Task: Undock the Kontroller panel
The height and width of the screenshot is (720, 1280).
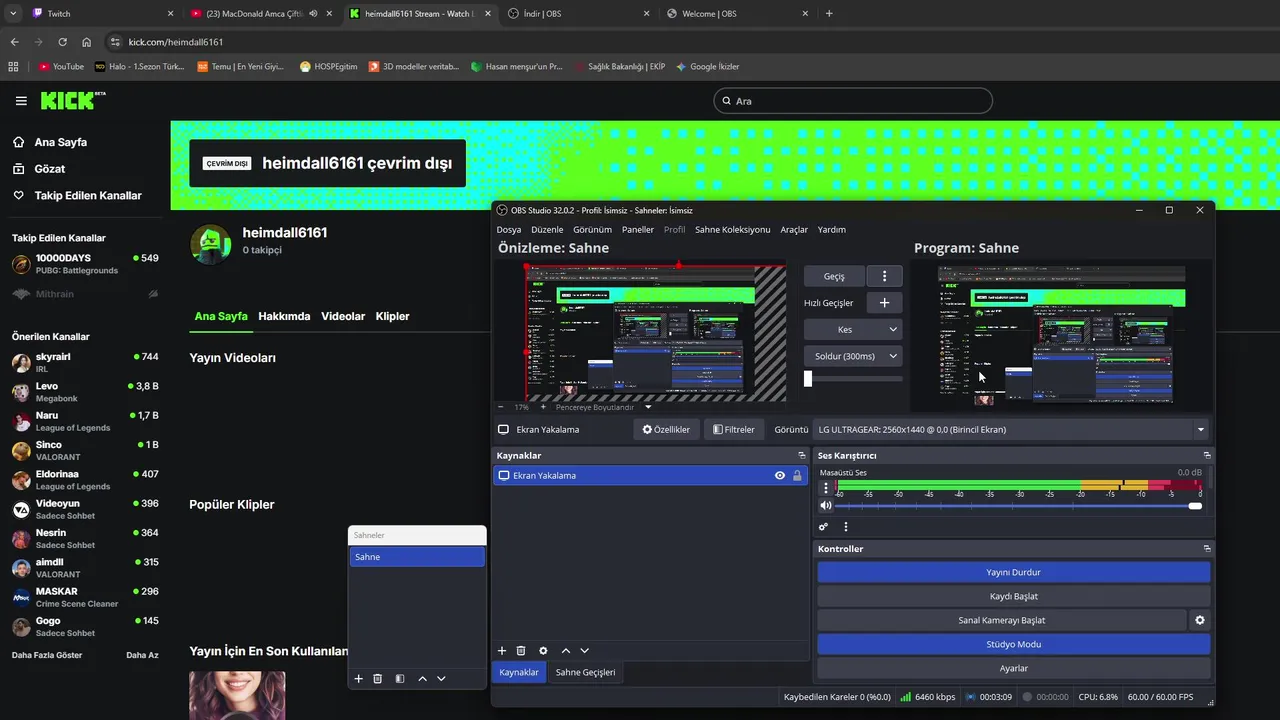Action: [1207, 549]
